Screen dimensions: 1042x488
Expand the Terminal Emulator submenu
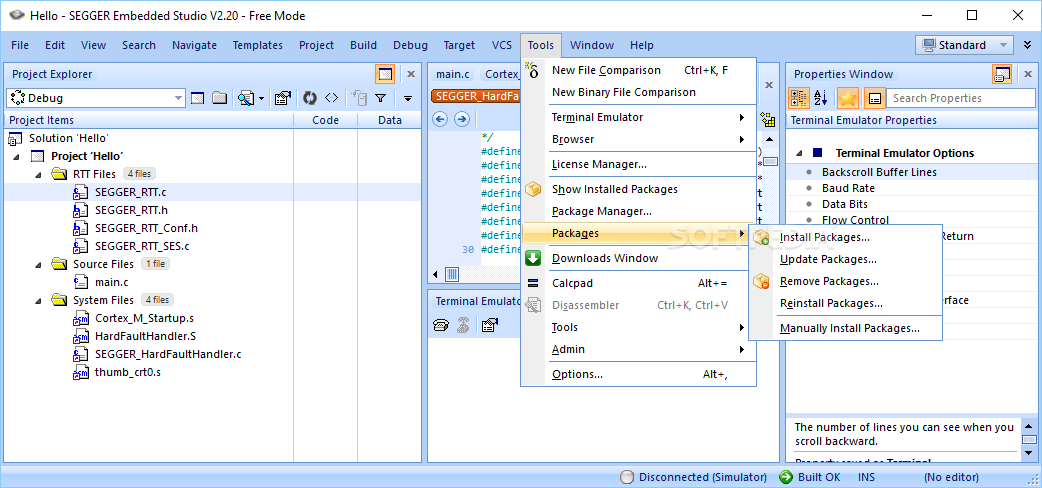click(x=639, y=118)
